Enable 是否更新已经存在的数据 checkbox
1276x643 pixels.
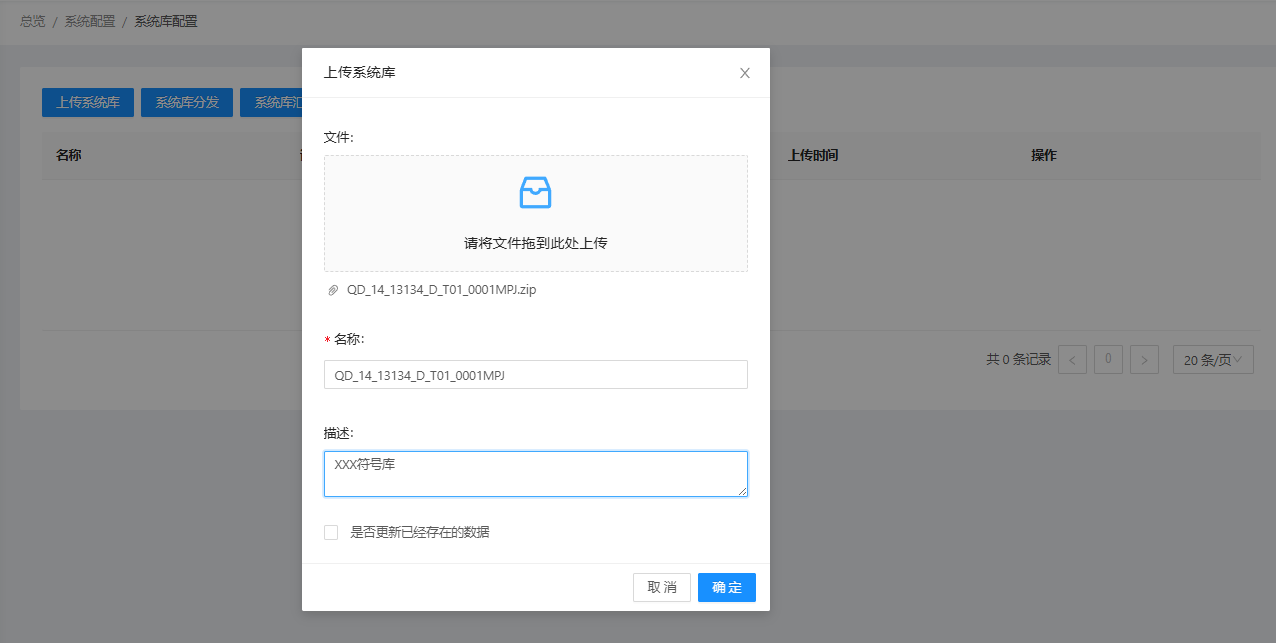coord(331,532)
